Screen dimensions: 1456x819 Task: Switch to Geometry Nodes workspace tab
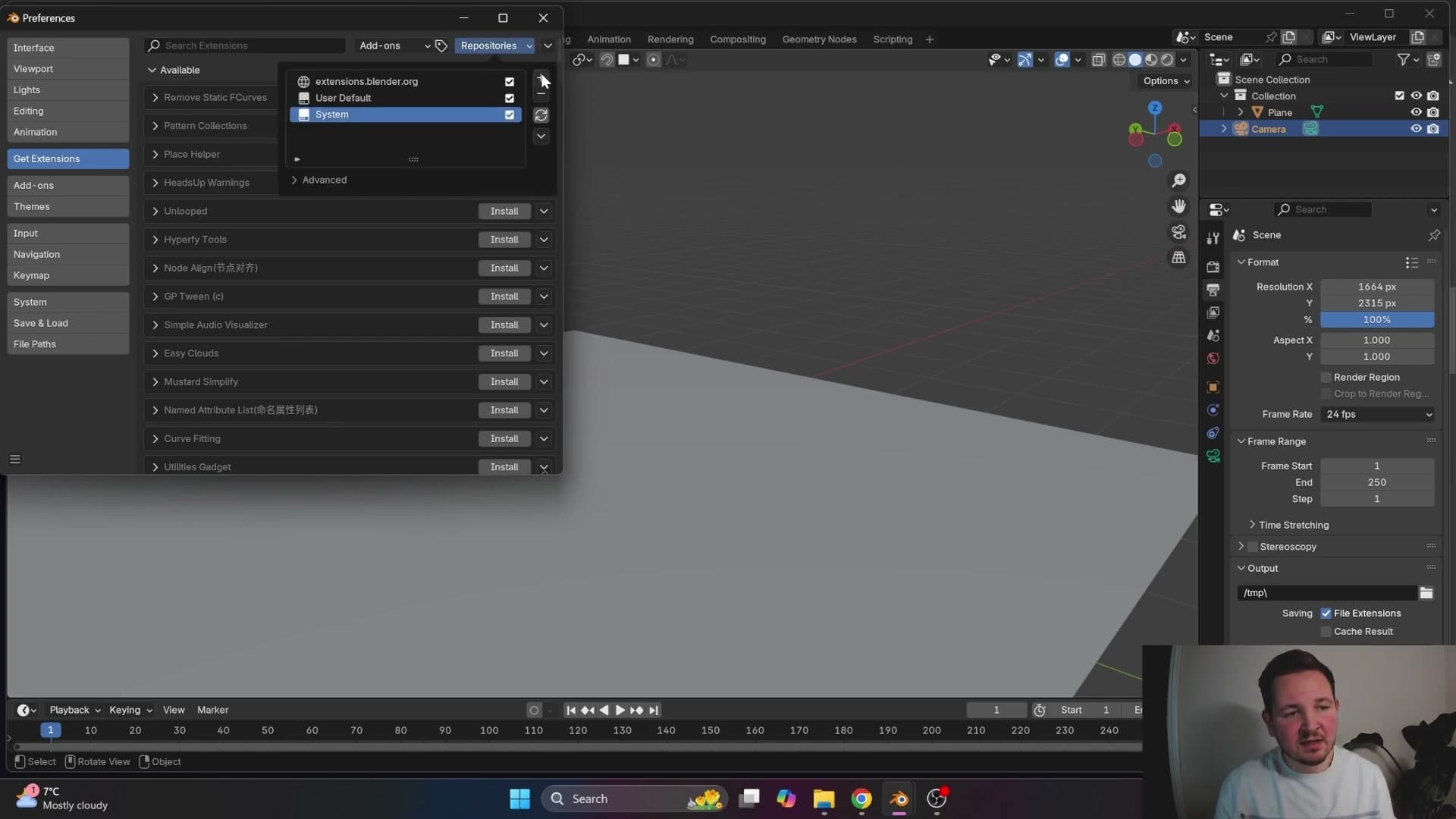(819, 39)
